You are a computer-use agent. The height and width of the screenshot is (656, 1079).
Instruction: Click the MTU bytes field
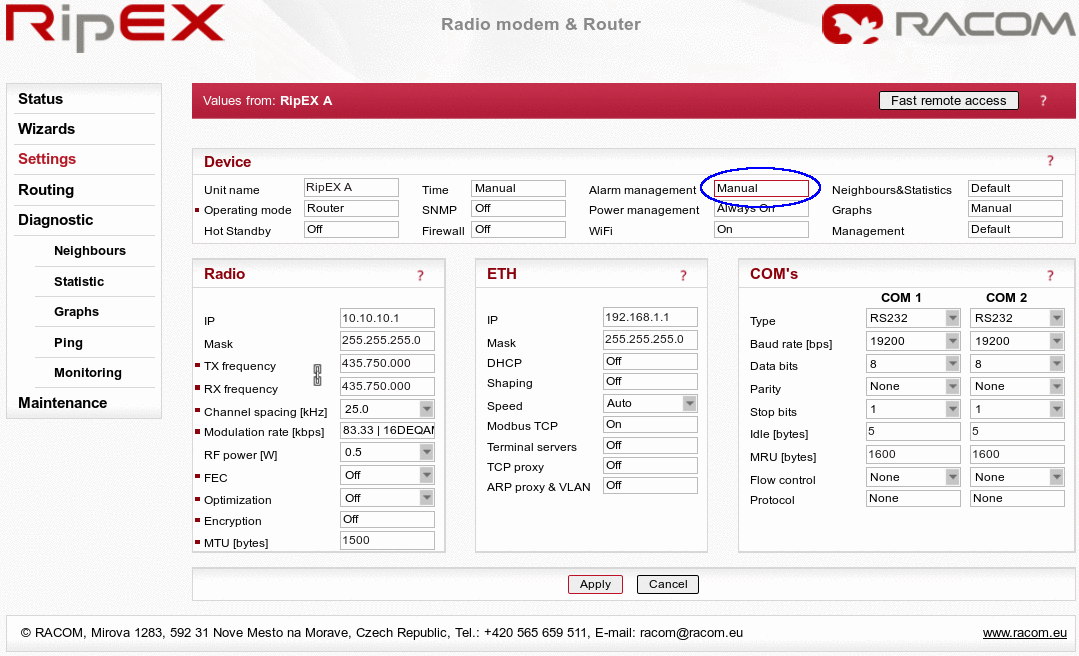[387, 540]
